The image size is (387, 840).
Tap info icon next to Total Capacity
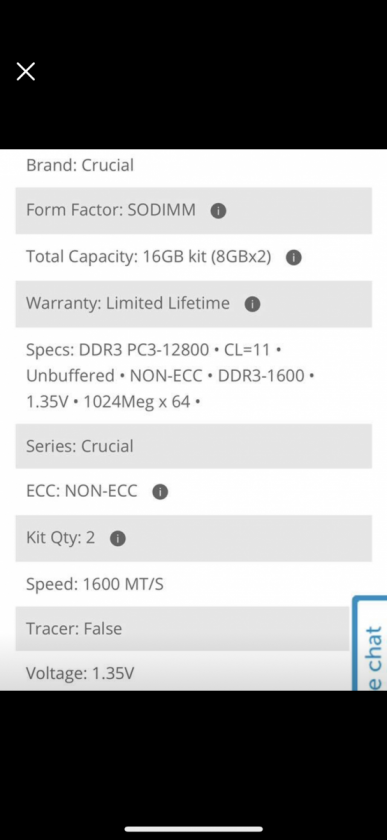coord(294,258)
